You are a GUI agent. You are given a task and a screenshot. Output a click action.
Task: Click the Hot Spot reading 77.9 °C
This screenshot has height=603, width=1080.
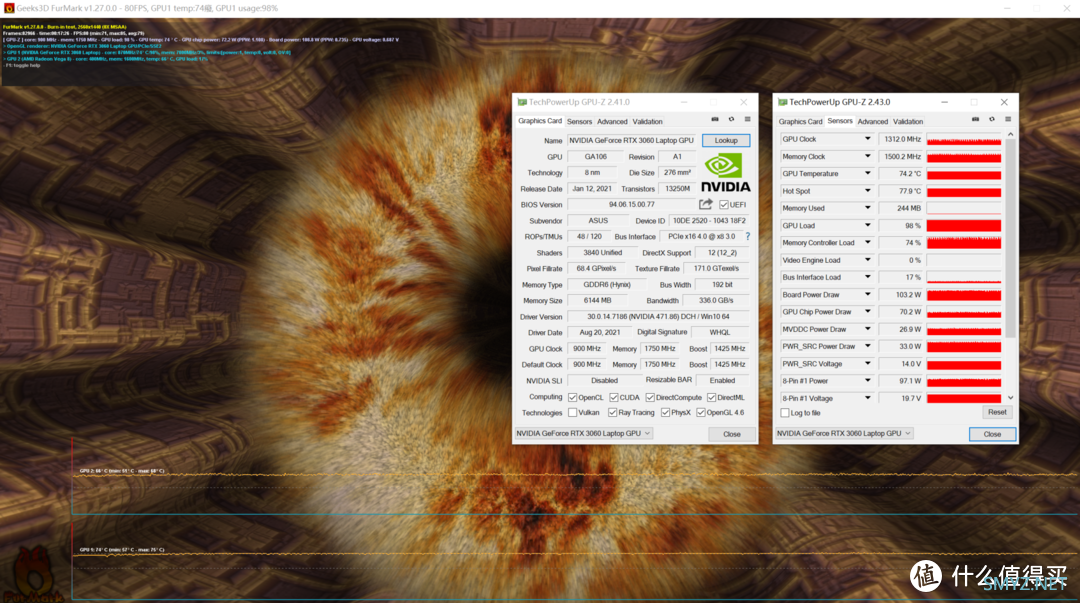pyautogui.click(x=901, y=191)
